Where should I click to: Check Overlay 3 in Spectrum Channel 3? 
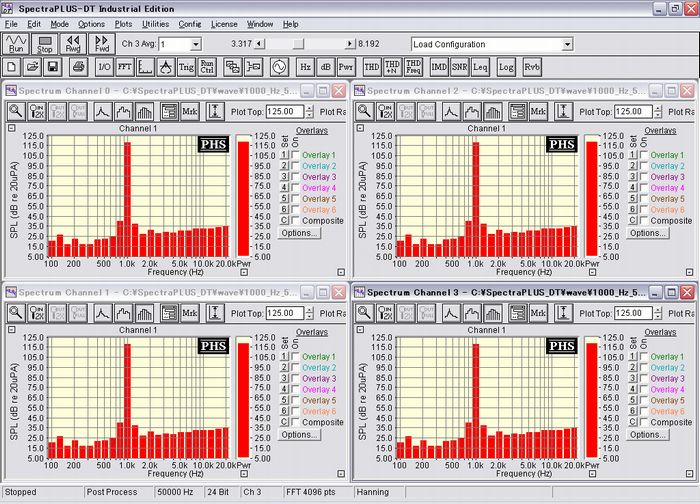[642, 379]
